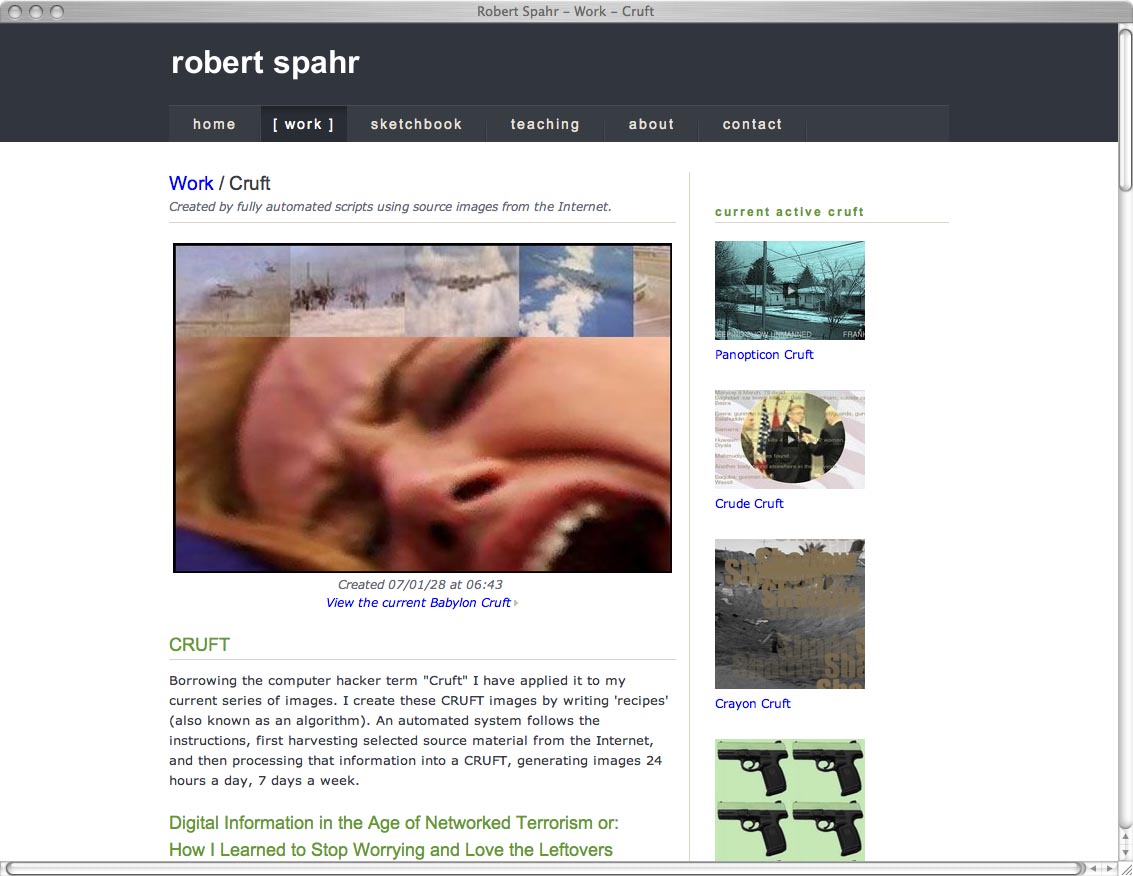Viewport: 1133px width, 876px height.
Task: Open the Crude Cruft text link
Action: 749,504
